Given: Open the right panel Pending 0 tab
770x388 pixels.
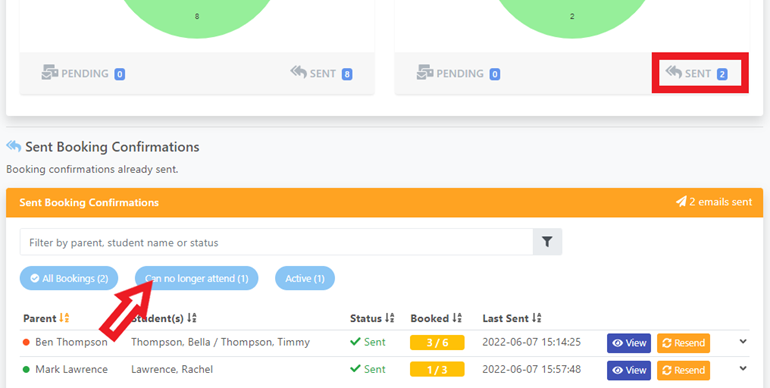Looking at the screenshot, I should pos(458,73).
